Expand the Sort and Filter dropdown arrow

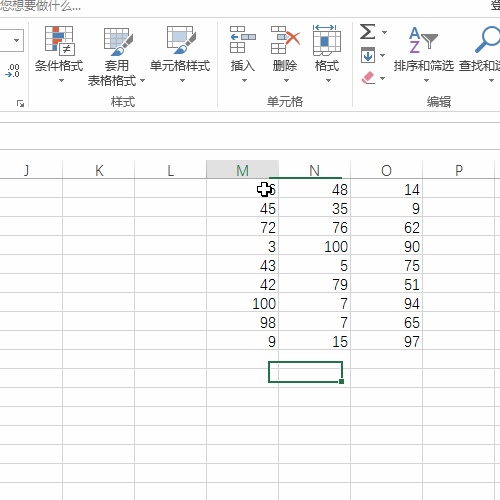click(426, 80)
